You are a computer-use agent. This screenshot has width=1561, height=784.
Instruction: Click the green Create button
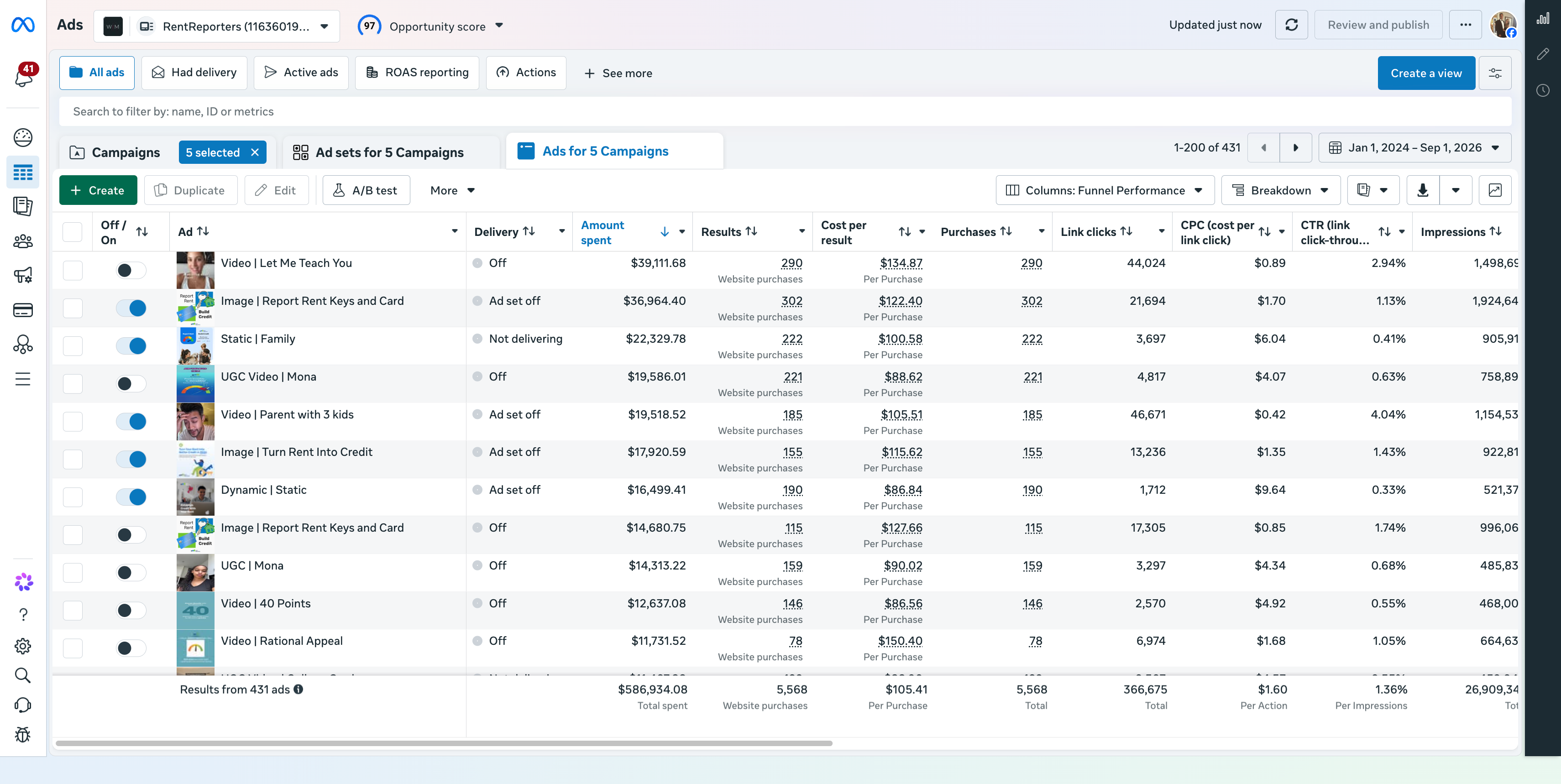tap(98, 190)
